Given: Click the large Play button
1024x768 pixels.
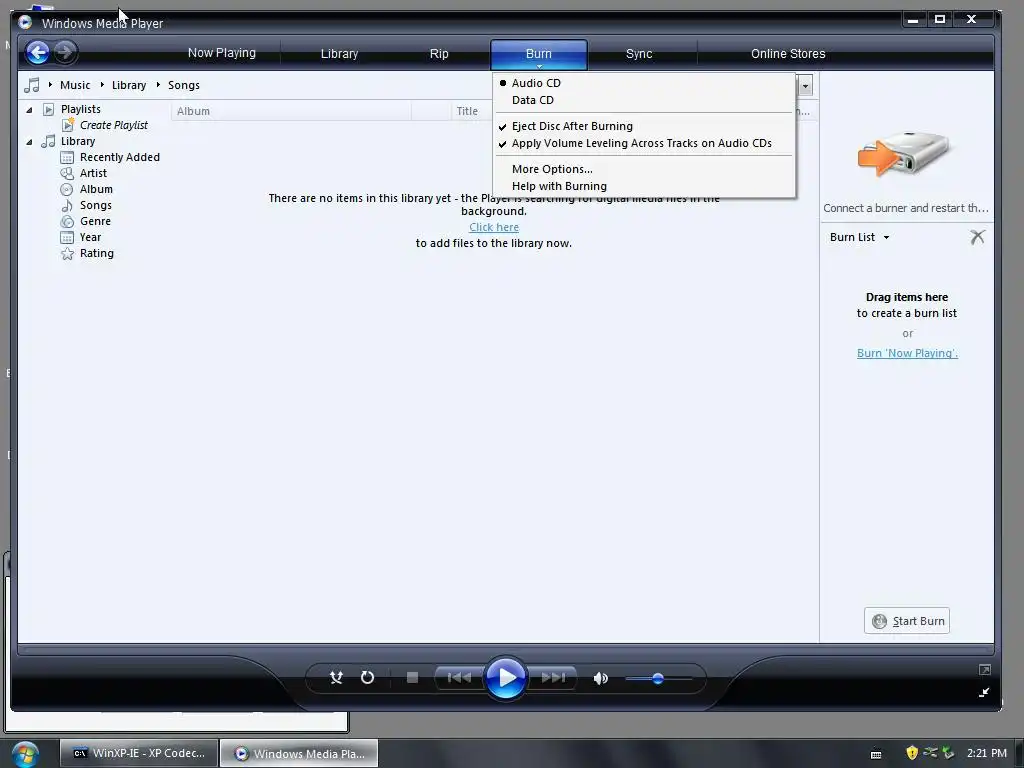Looking at the screenshot, I should pyautogui.click(x=505, y=678).
